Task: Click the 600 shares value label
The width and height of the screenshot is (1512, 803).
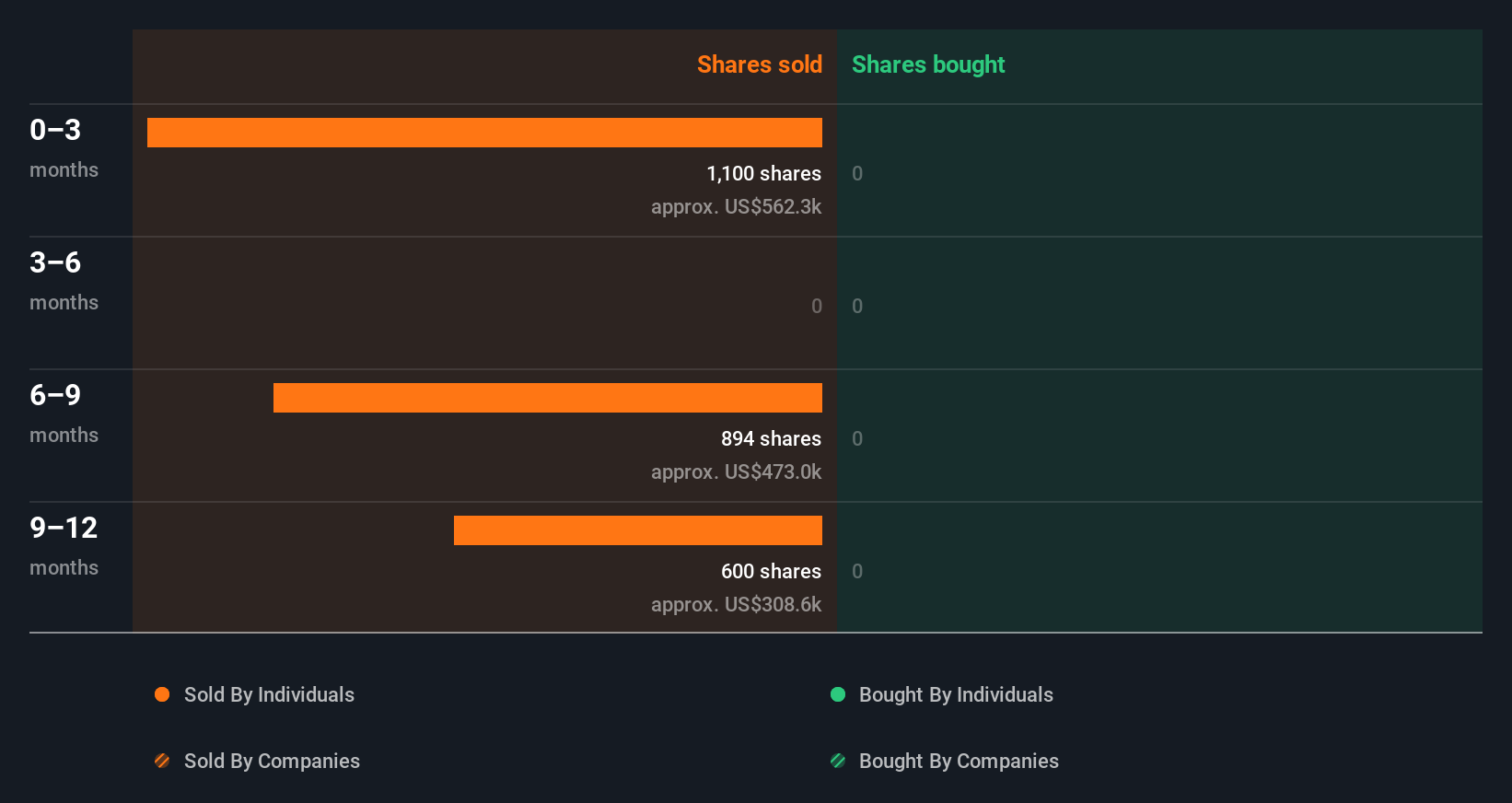Action: (x=771, y=571)
